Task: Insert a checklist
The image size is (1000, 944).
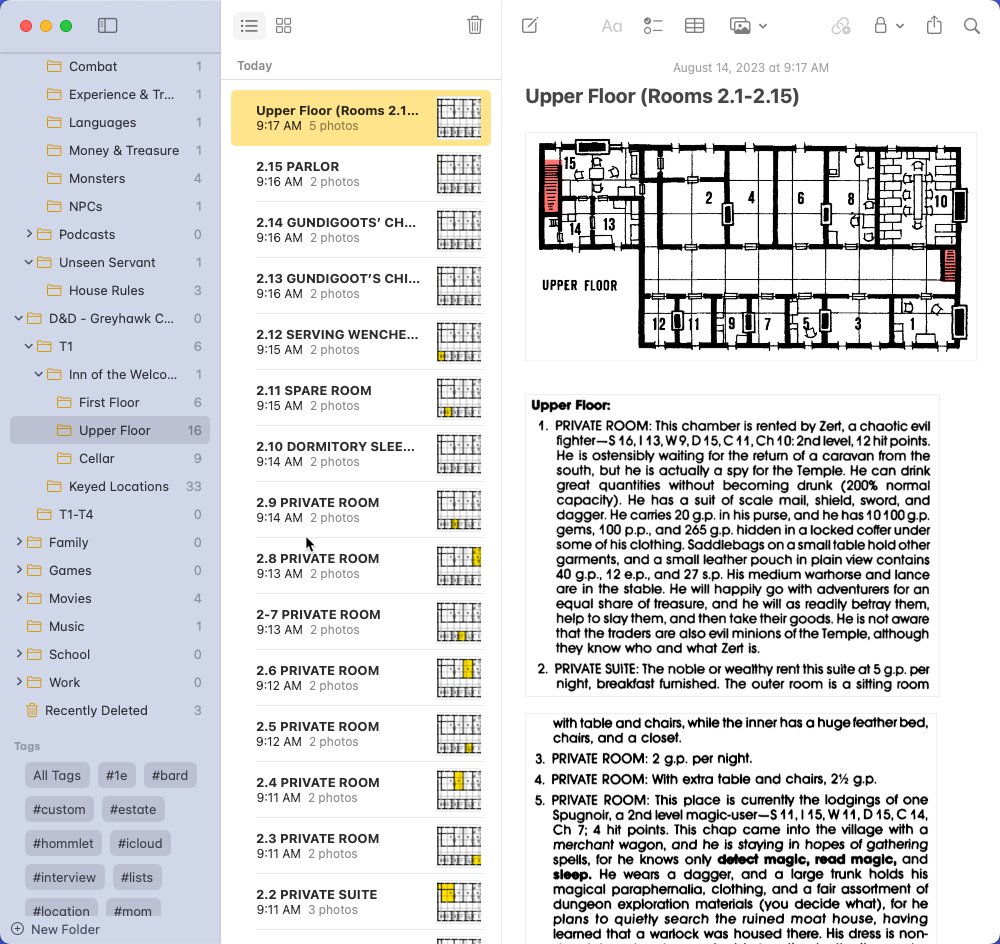Action: 653,26
